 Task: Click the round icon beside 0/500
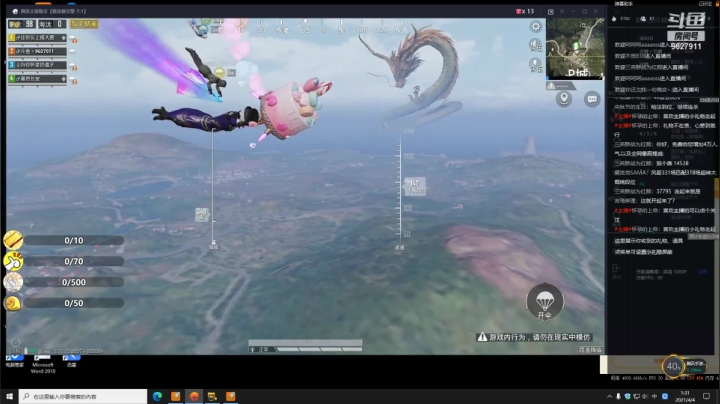click(13, 282)
